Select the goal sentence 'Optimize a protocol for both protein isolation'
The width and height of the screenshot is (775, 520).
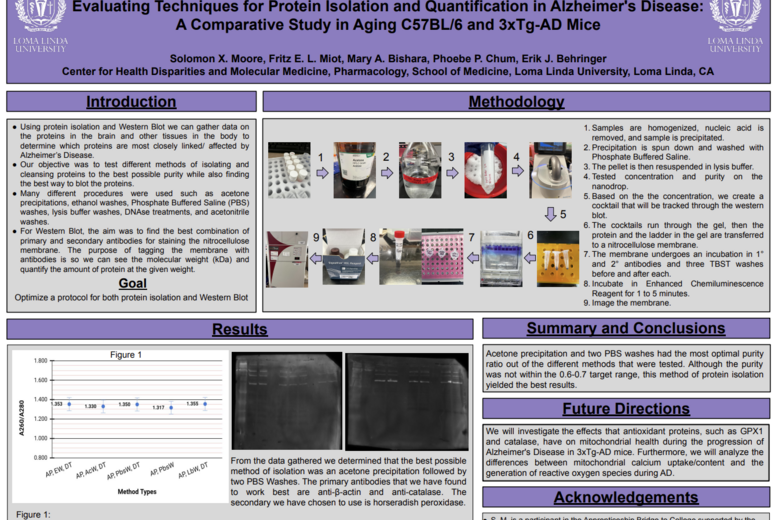click(131, 298)
